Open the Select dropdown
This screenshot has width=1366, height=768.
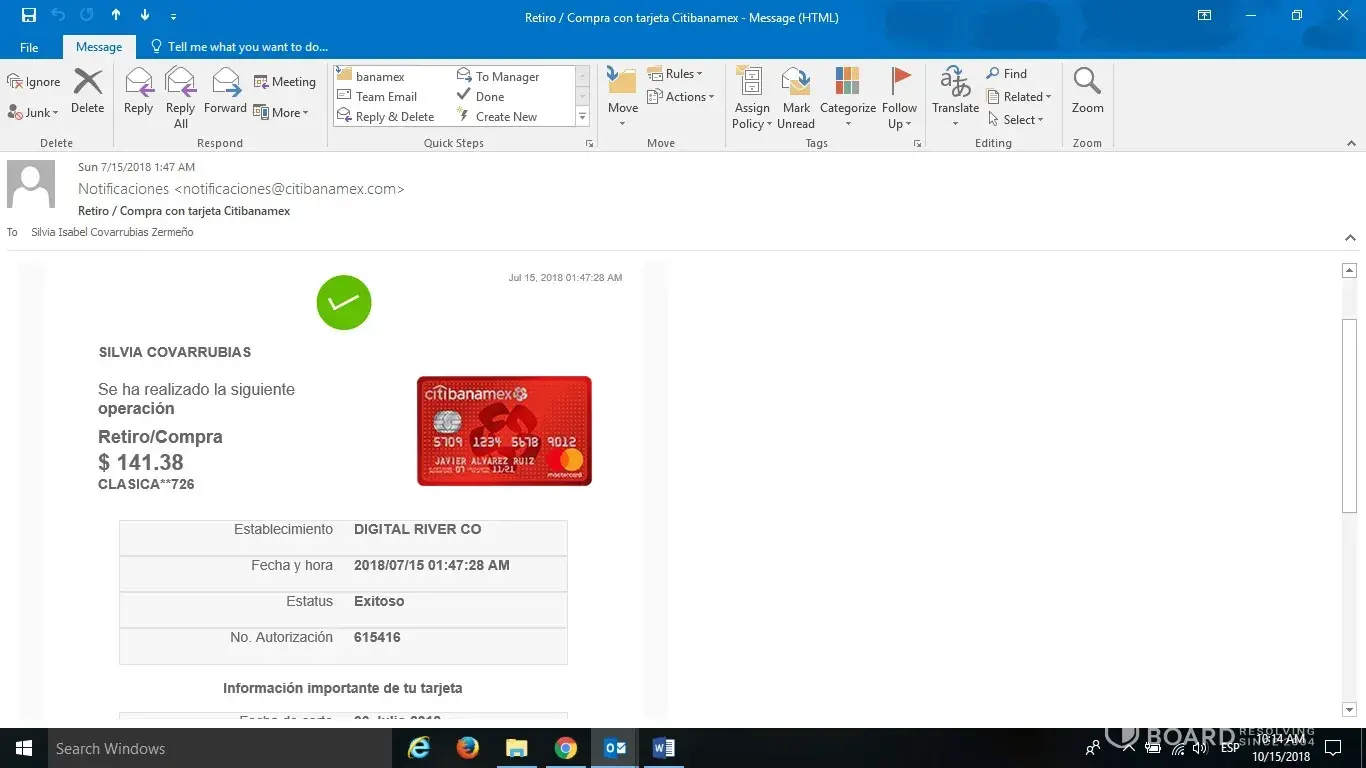pyautogui.click(x=1015, y=120)
